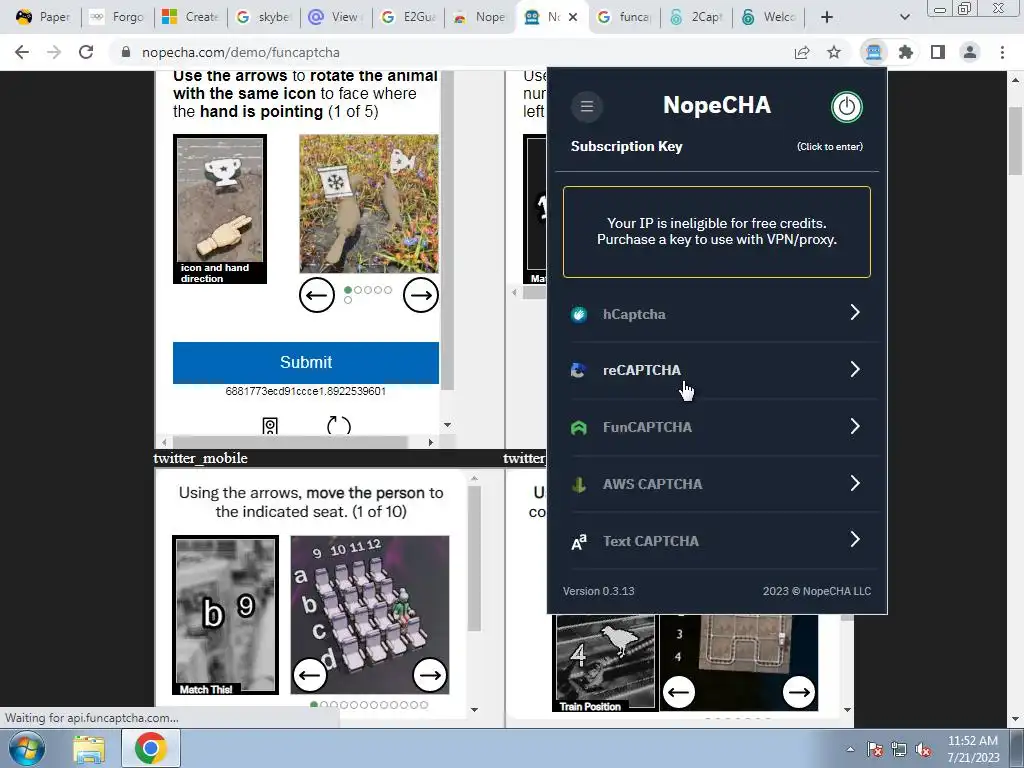
Task: Toggle the NopeCHA power button
Action: coord(846,106)
